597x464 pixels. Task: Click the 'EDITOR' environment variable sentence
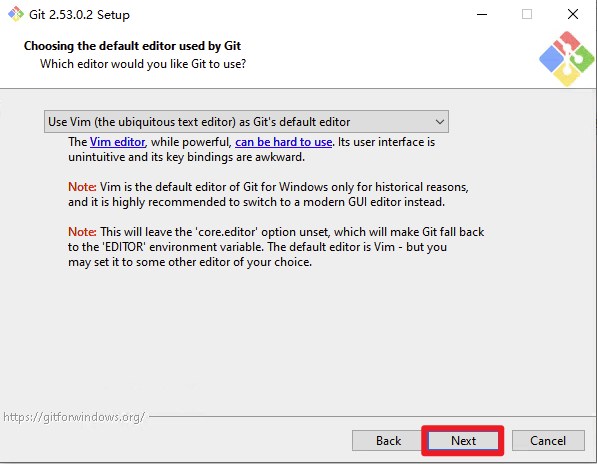(257, 247)
